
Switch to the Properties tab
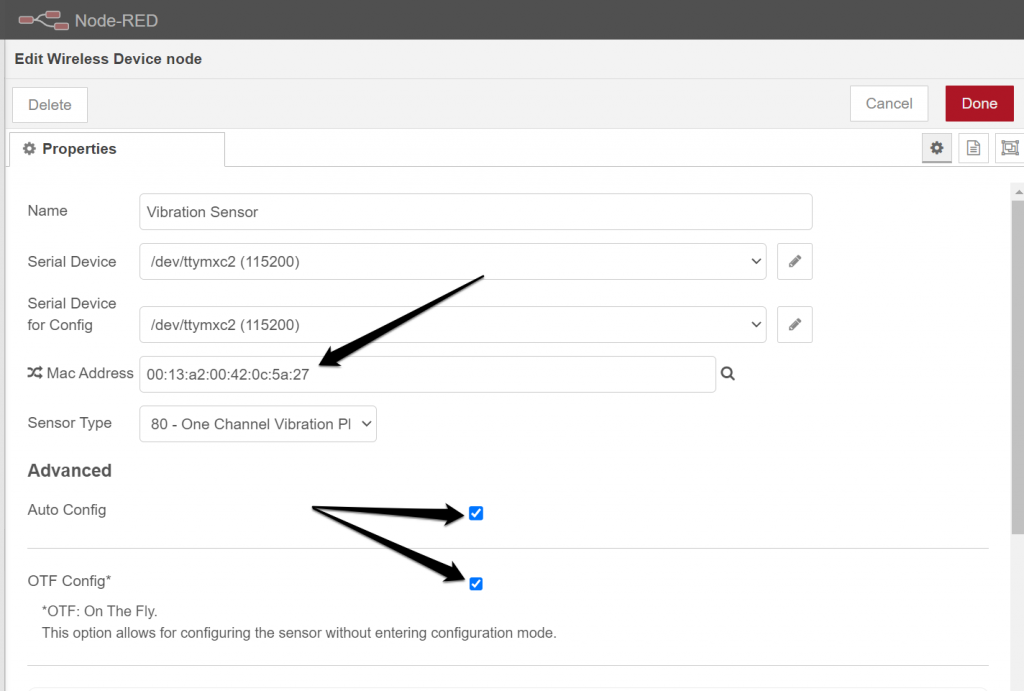[x=117, y=149]
